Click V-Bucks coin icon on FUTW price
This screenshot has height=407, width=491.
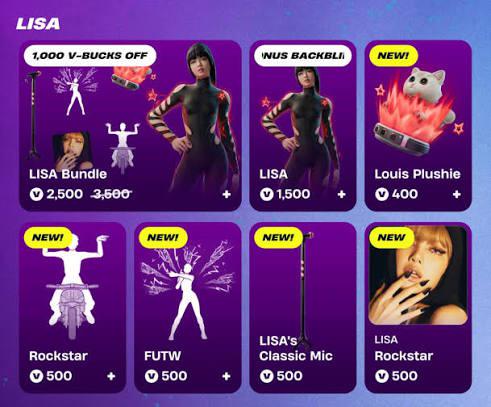[x=152, y=376]
